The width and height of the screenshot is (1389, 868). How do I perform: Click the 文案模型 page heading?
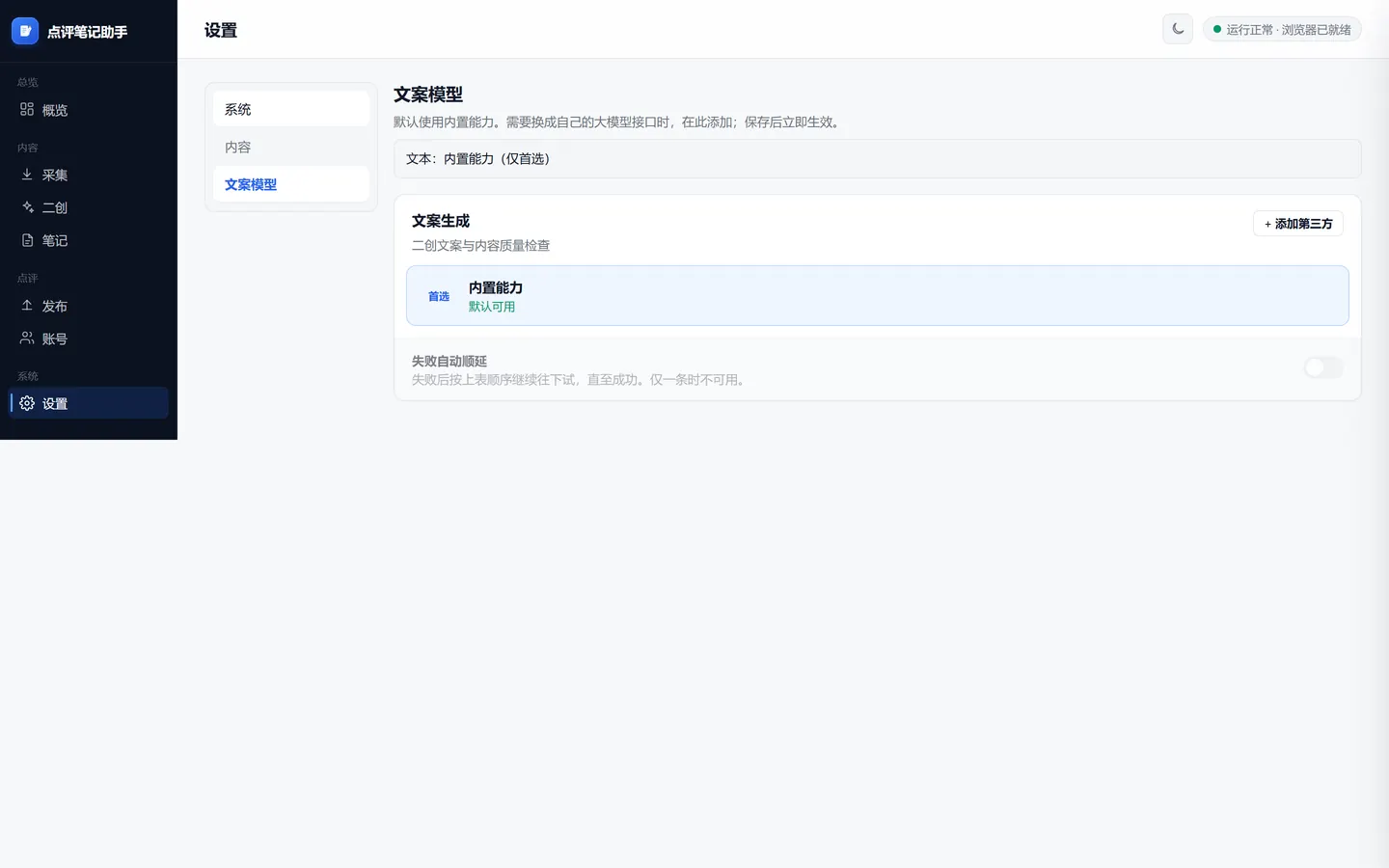pos(428,95)
